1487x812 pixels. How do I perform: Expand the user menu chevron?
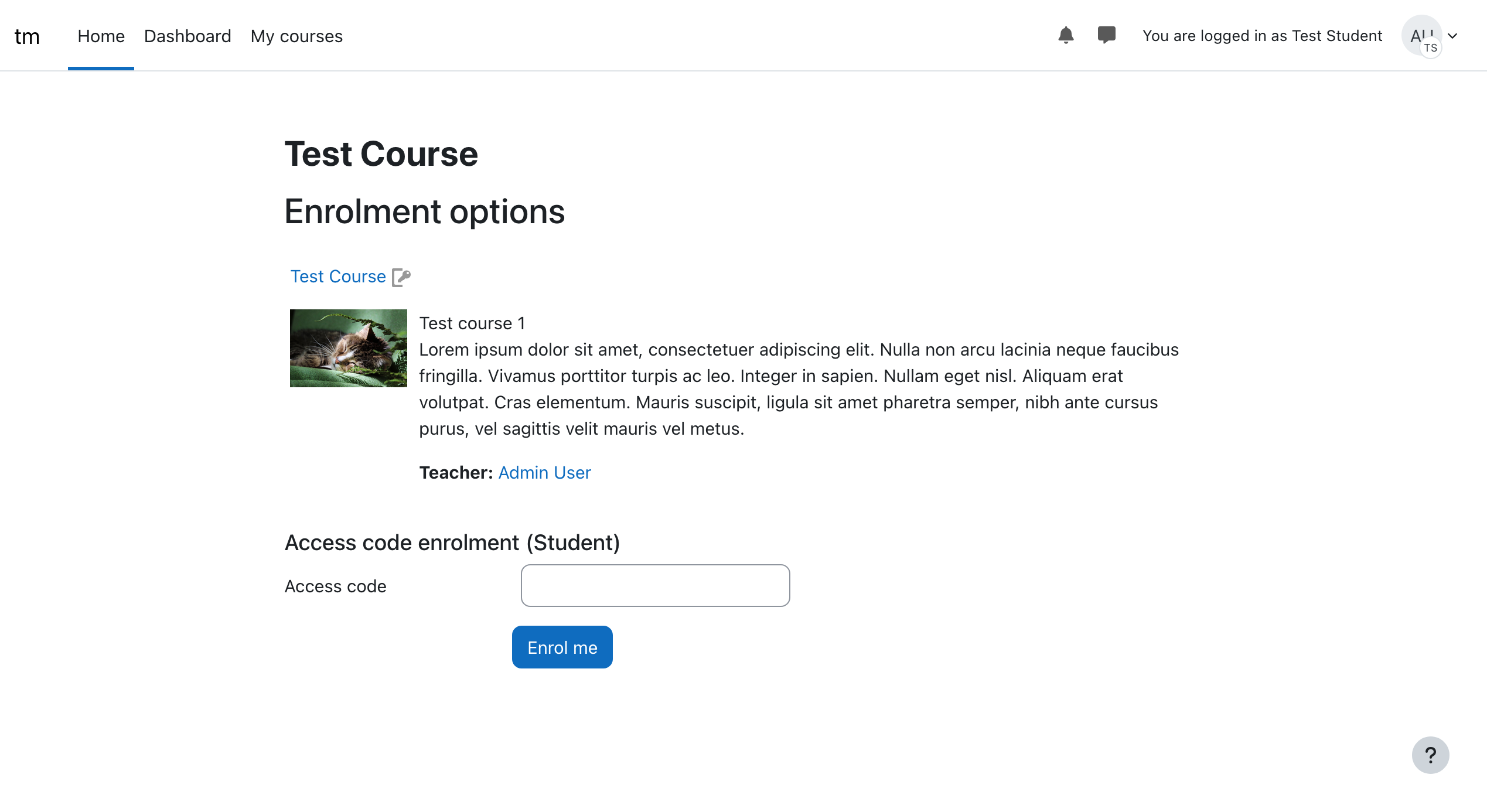1452,36
